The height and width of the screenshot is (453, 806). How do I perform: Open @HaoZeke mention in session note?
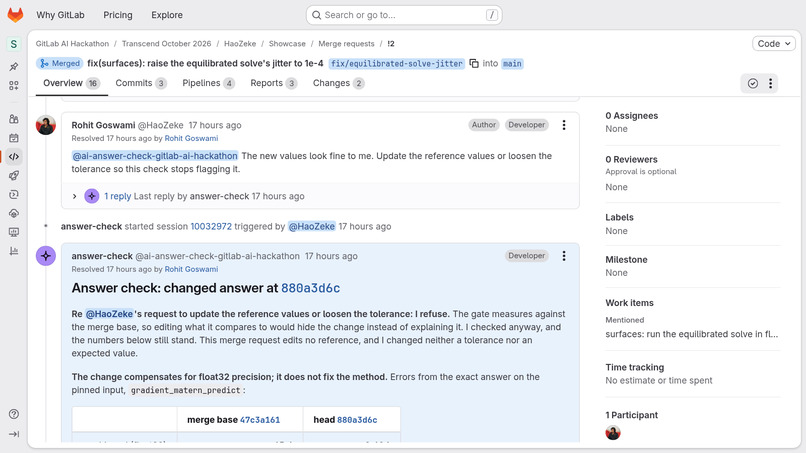click(x=312, y=226)
